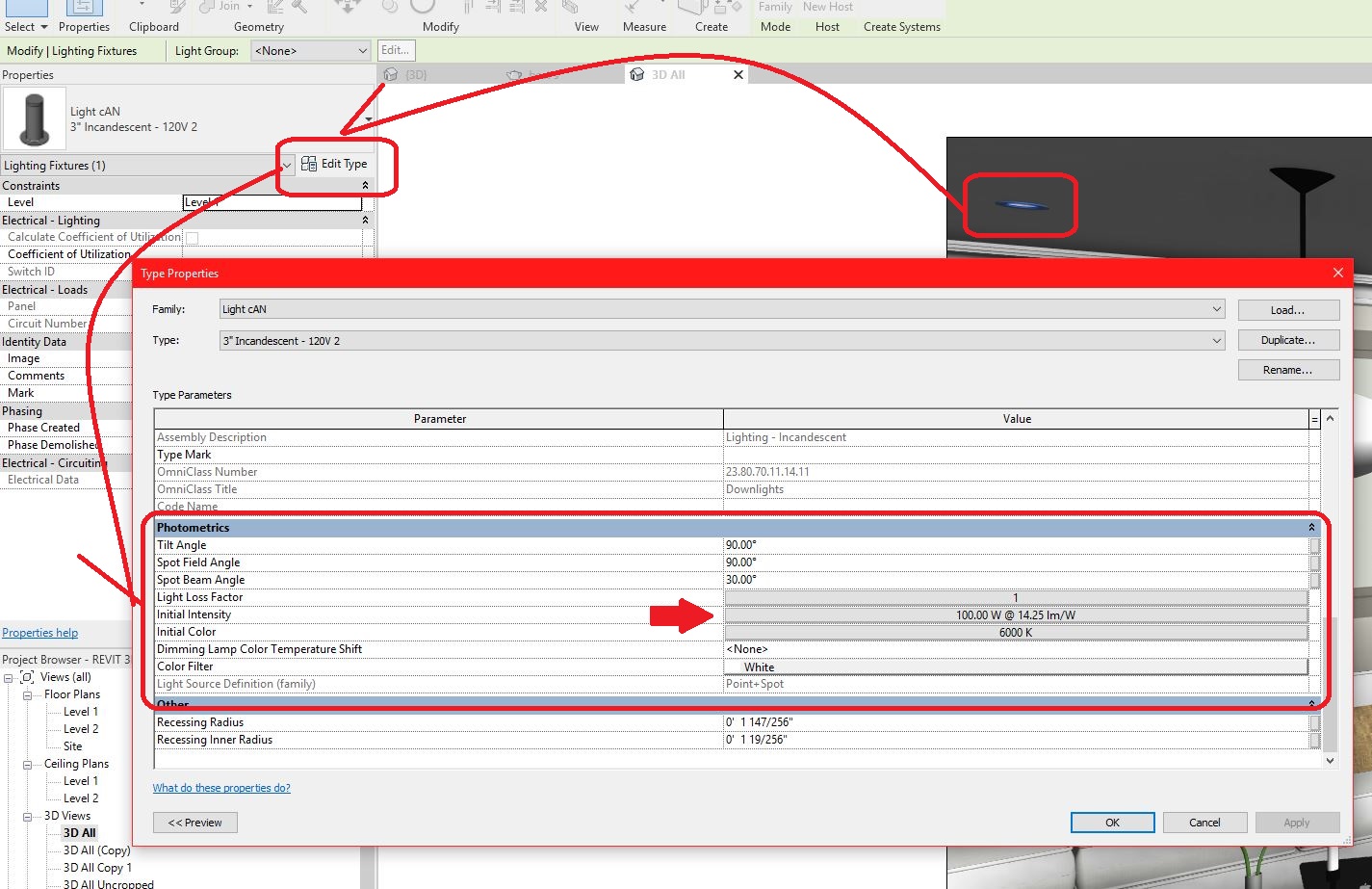Collapse the Constraints section
The width and height of the screenshot is (1372, 889).
(365, 186)
